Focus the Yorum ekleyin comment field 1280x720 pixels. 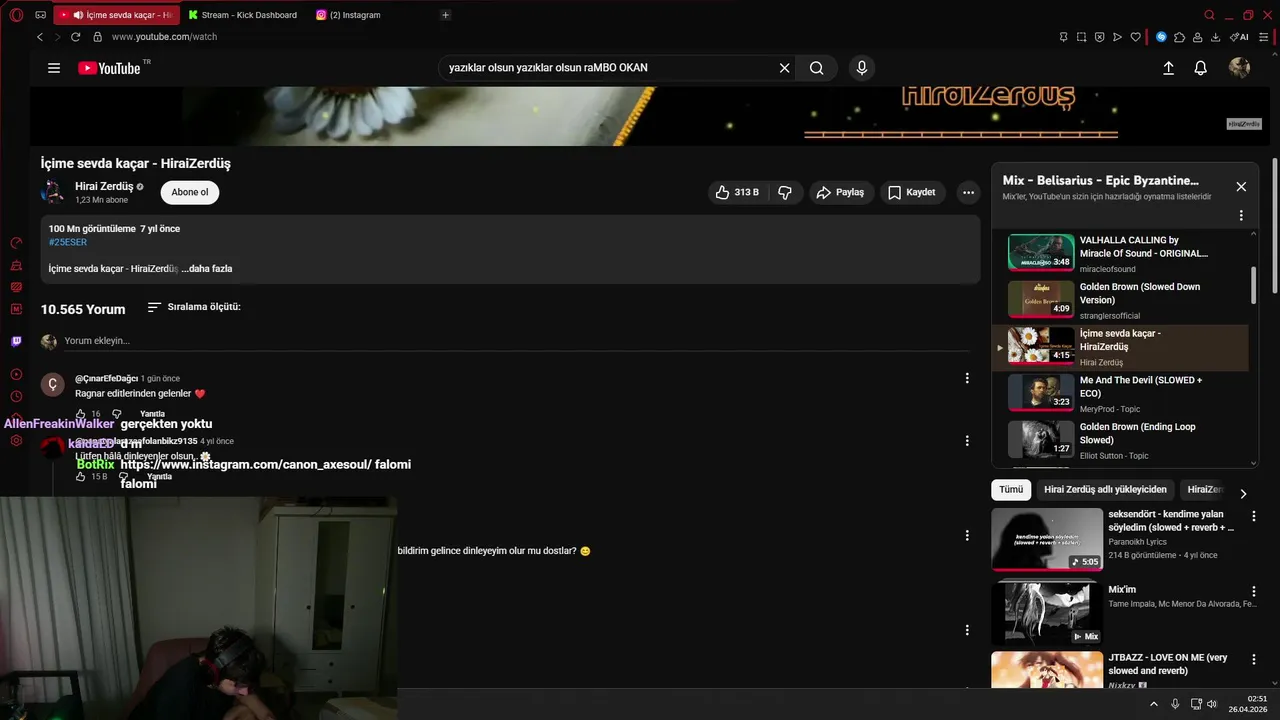(x=517, y=341)
